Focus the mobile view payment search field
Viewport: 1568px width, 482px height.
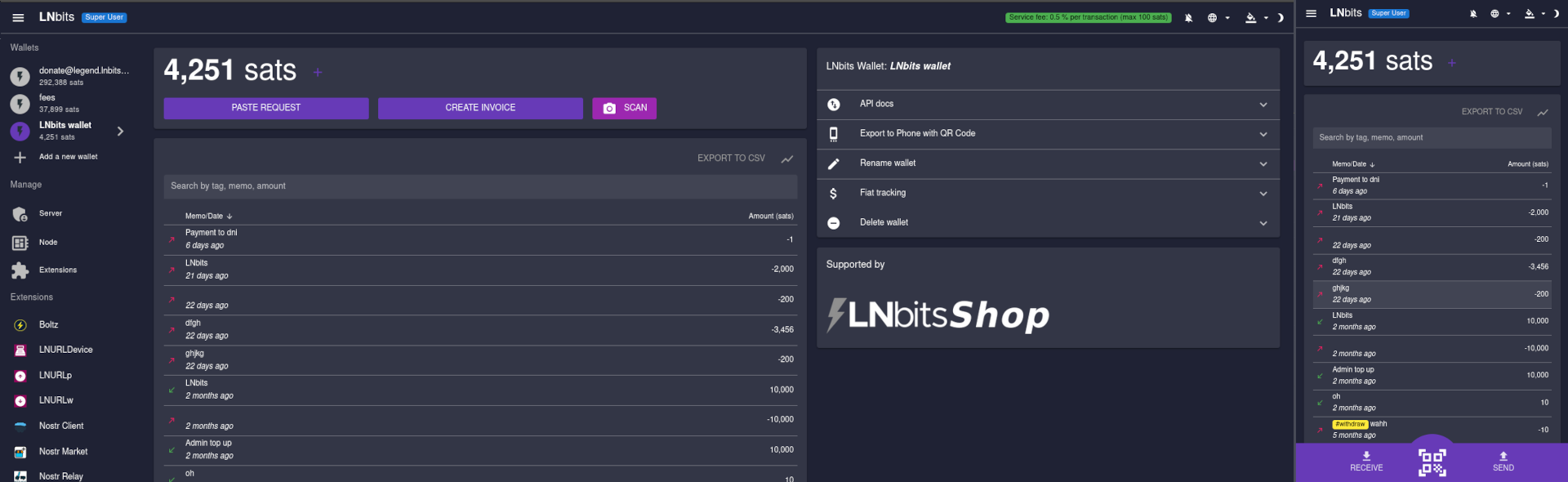coord(1432,138)
